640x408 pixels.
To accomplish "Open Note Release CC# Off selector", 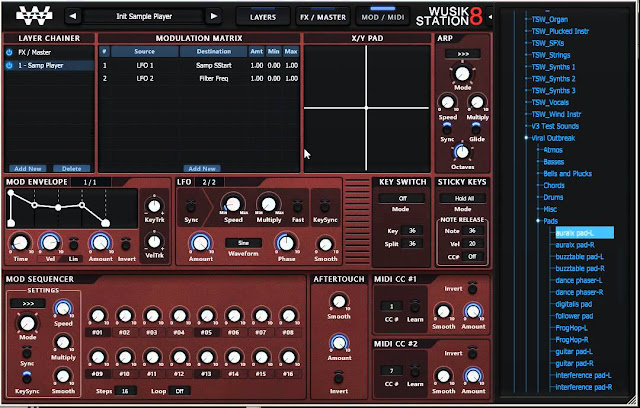I will [x=472, y=257].
